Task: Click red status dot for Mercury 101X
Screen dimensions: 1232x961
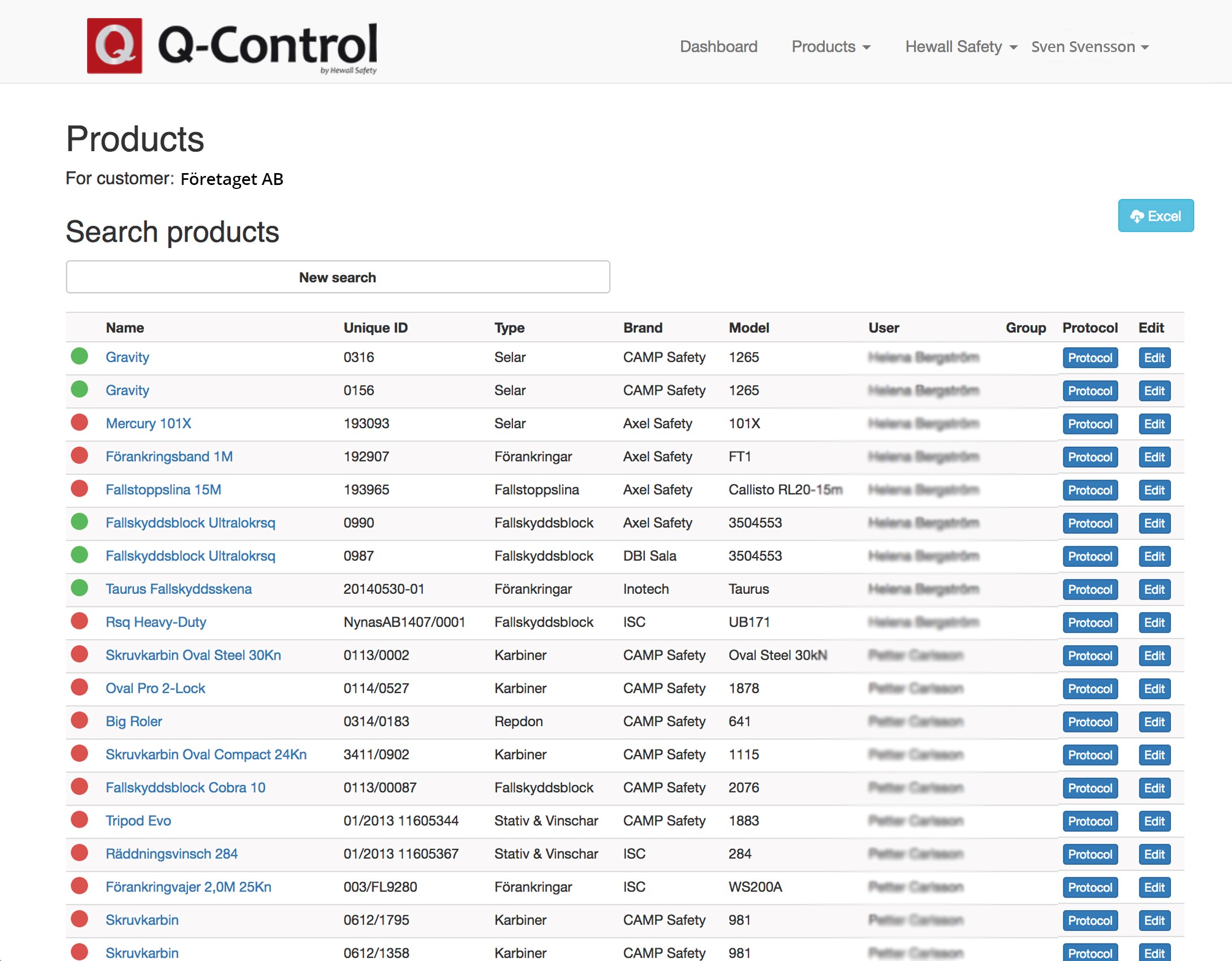Action: coord(80,423)
